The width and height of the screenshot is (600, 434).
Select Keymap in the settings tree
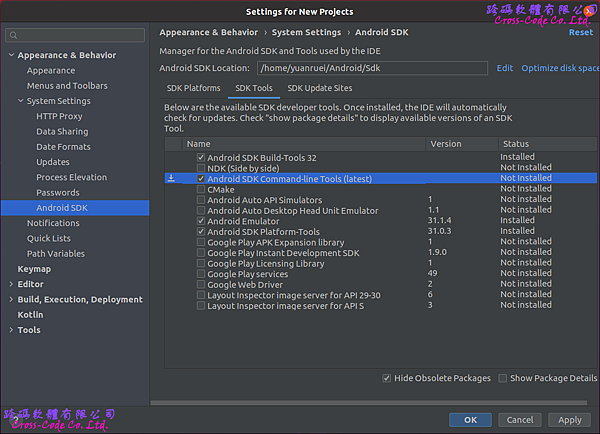34,269
